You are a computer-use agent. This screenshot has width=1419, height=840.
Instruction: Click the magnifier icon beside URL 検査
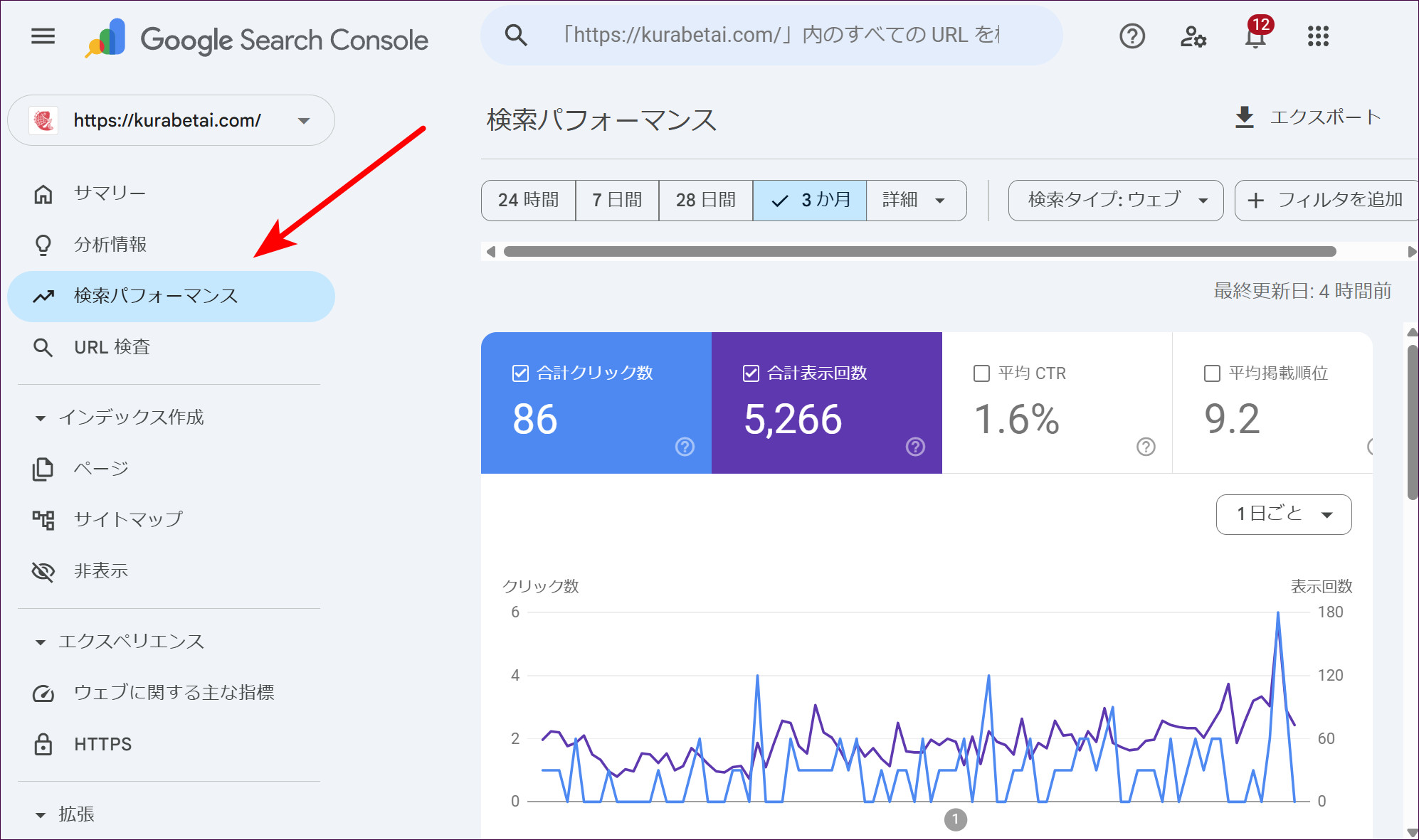[x=43, y=347]
